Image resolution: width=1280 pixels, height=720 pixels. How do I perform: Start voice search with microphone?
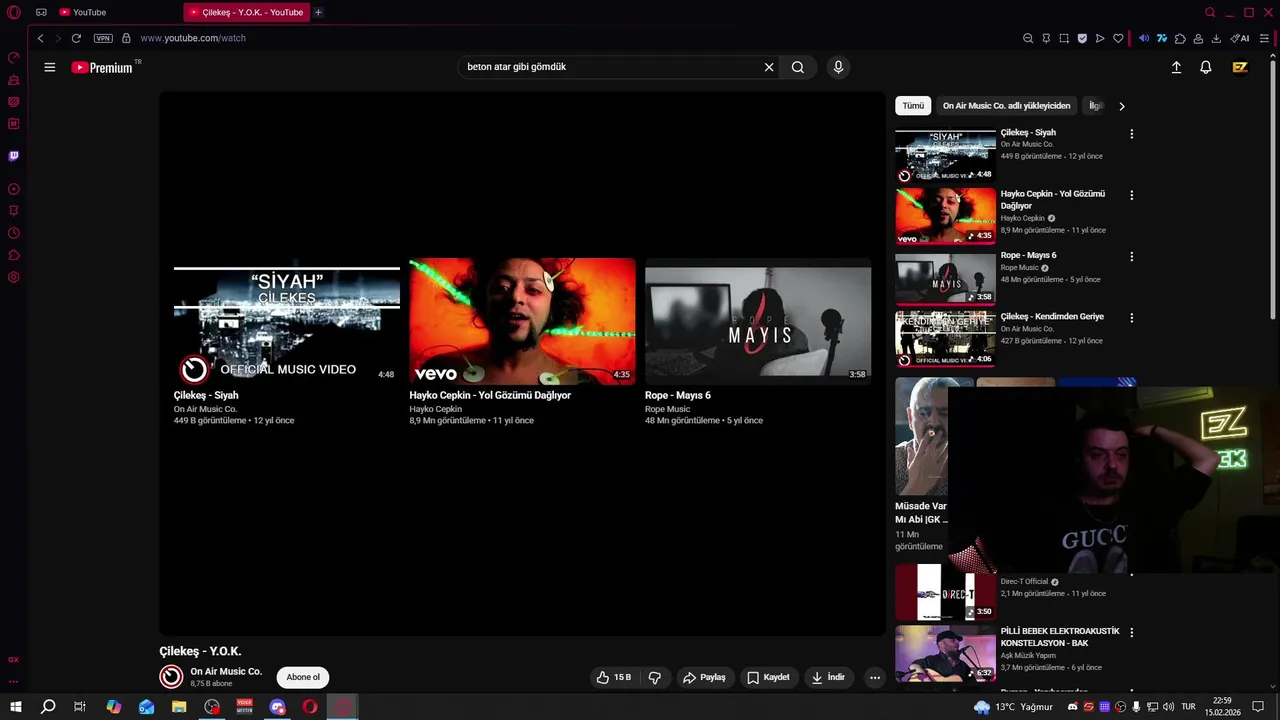point(838,67)
